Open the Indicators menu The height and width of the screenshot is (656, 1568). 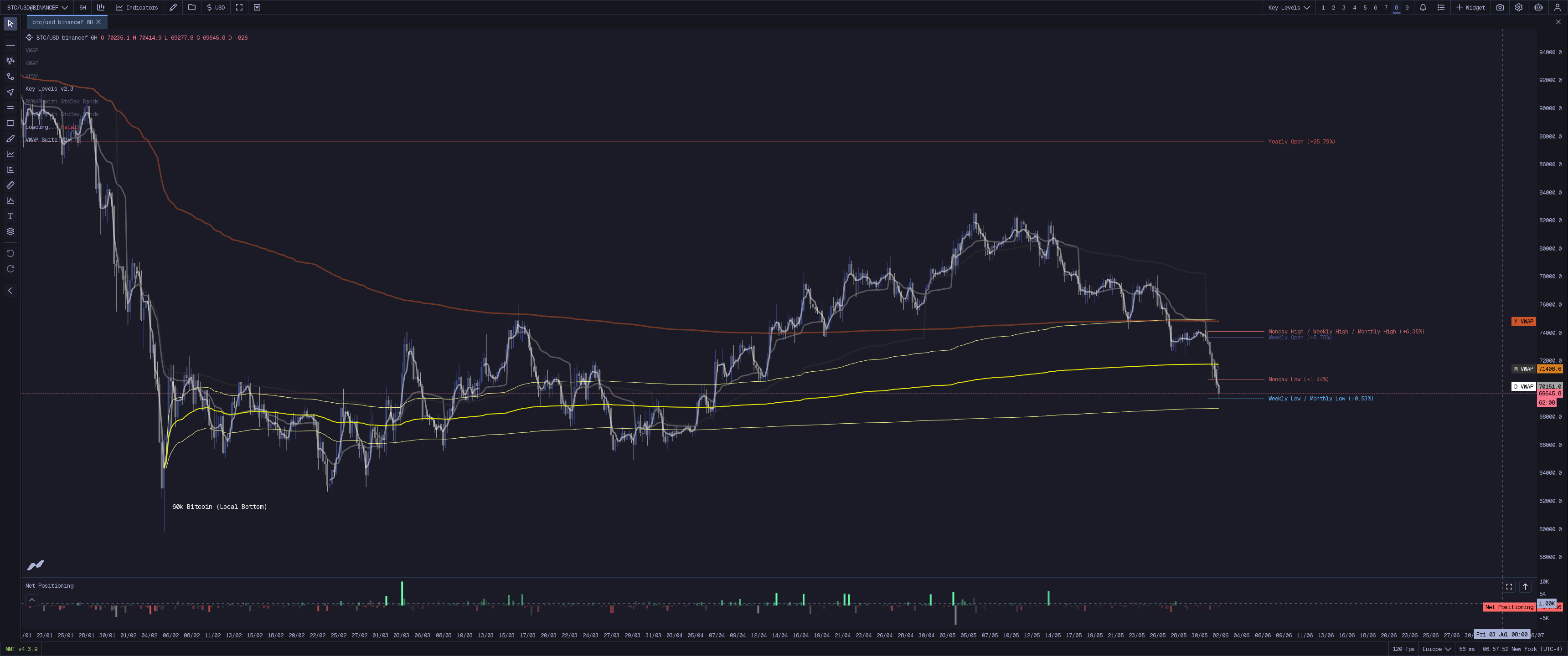tap(138, 7)
